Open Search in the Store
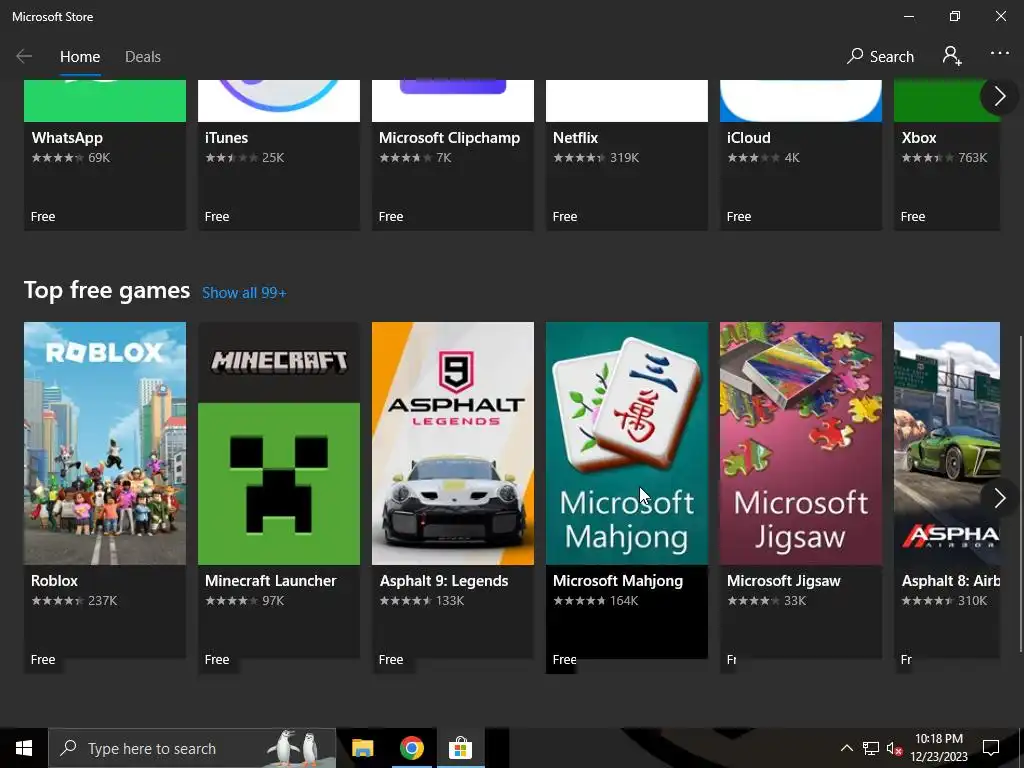Image resolution: width=1024 pixels, height=768 pixels. [880, 57]
